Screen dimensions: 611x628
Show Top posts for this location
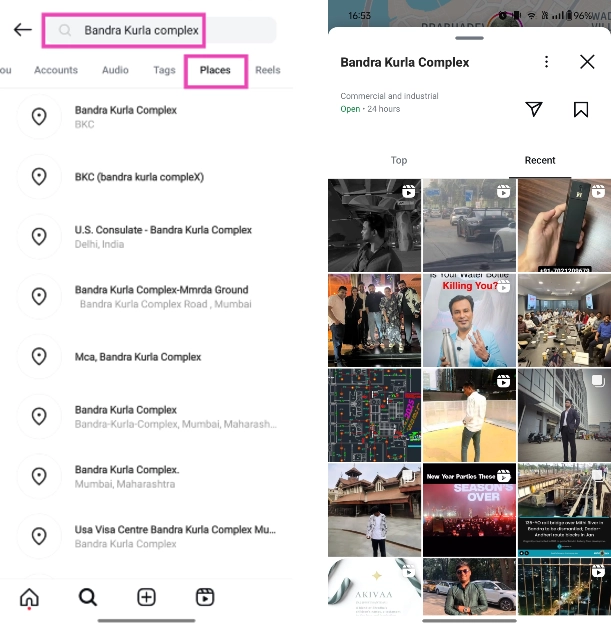(x=399, y=160)
